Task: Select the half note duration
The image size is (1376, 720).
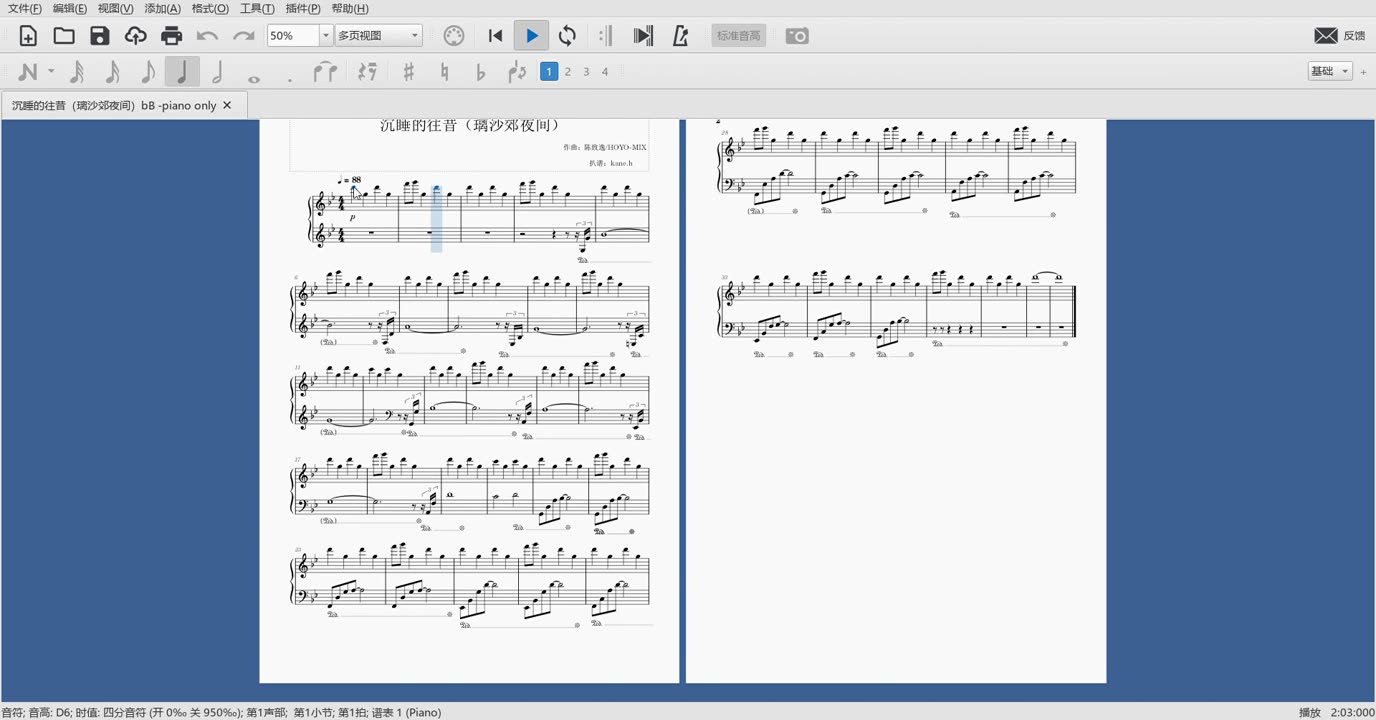Action: point(218,72)
